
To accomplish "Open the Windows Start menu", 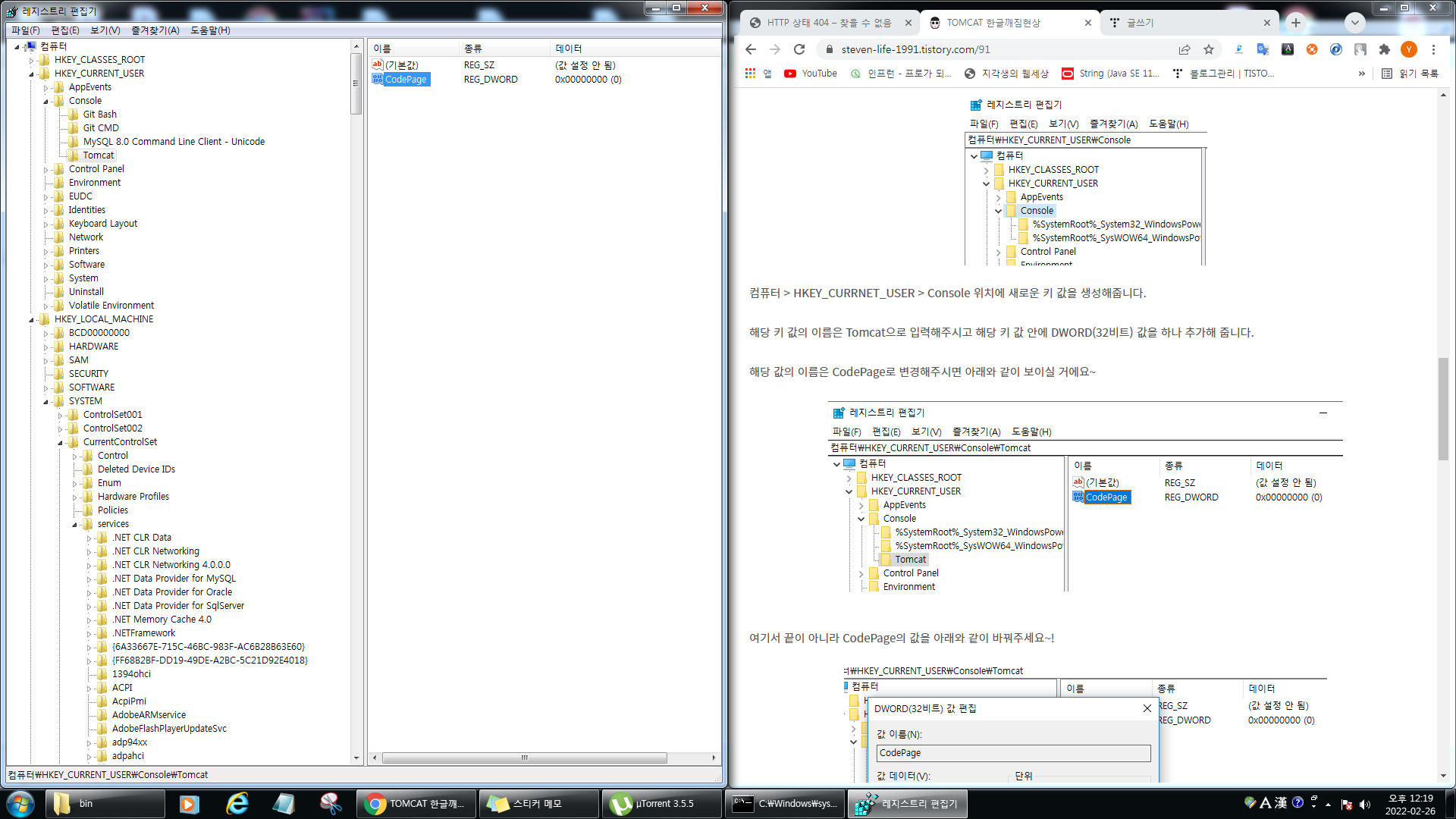I will tap(20, 804).
